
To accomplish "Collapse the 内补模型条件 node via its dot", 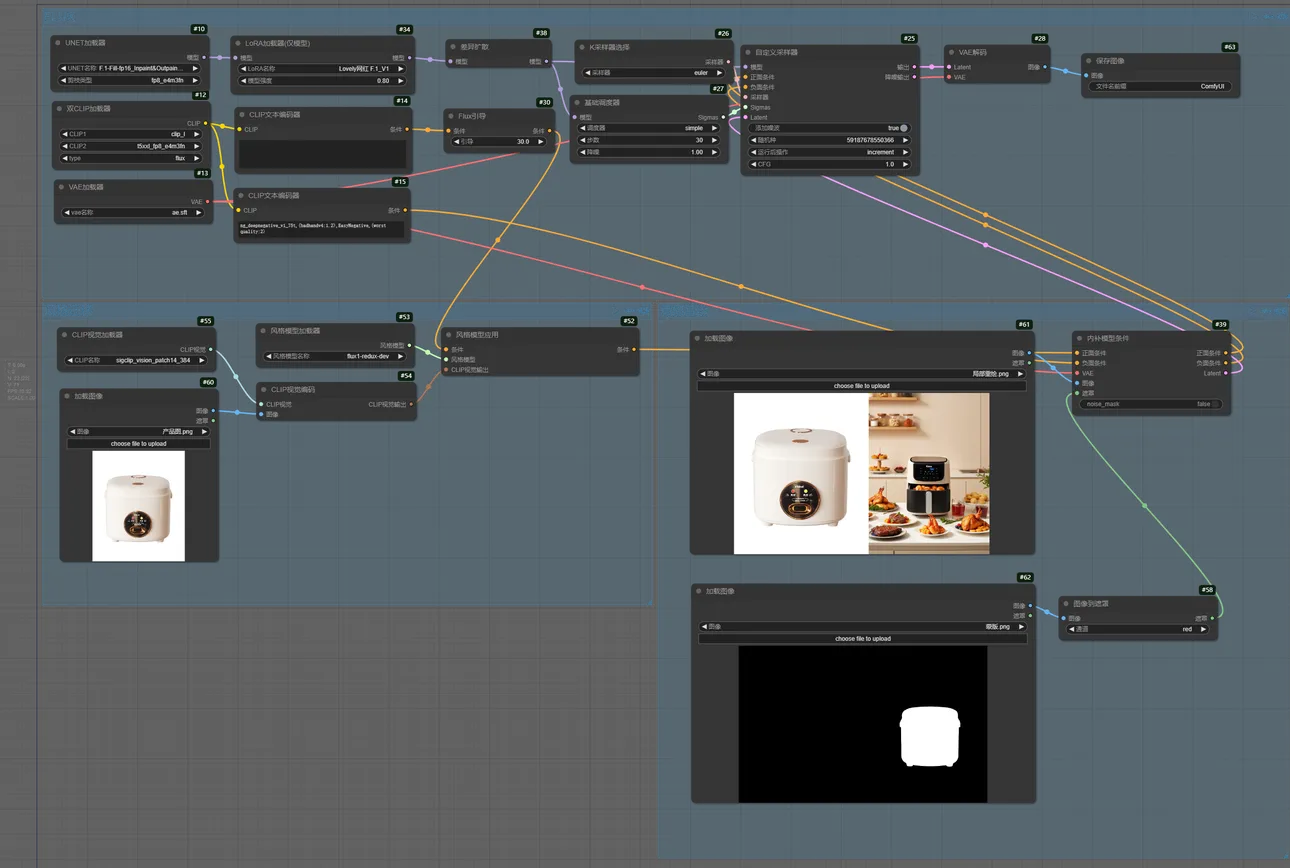I will point(1079,339).
